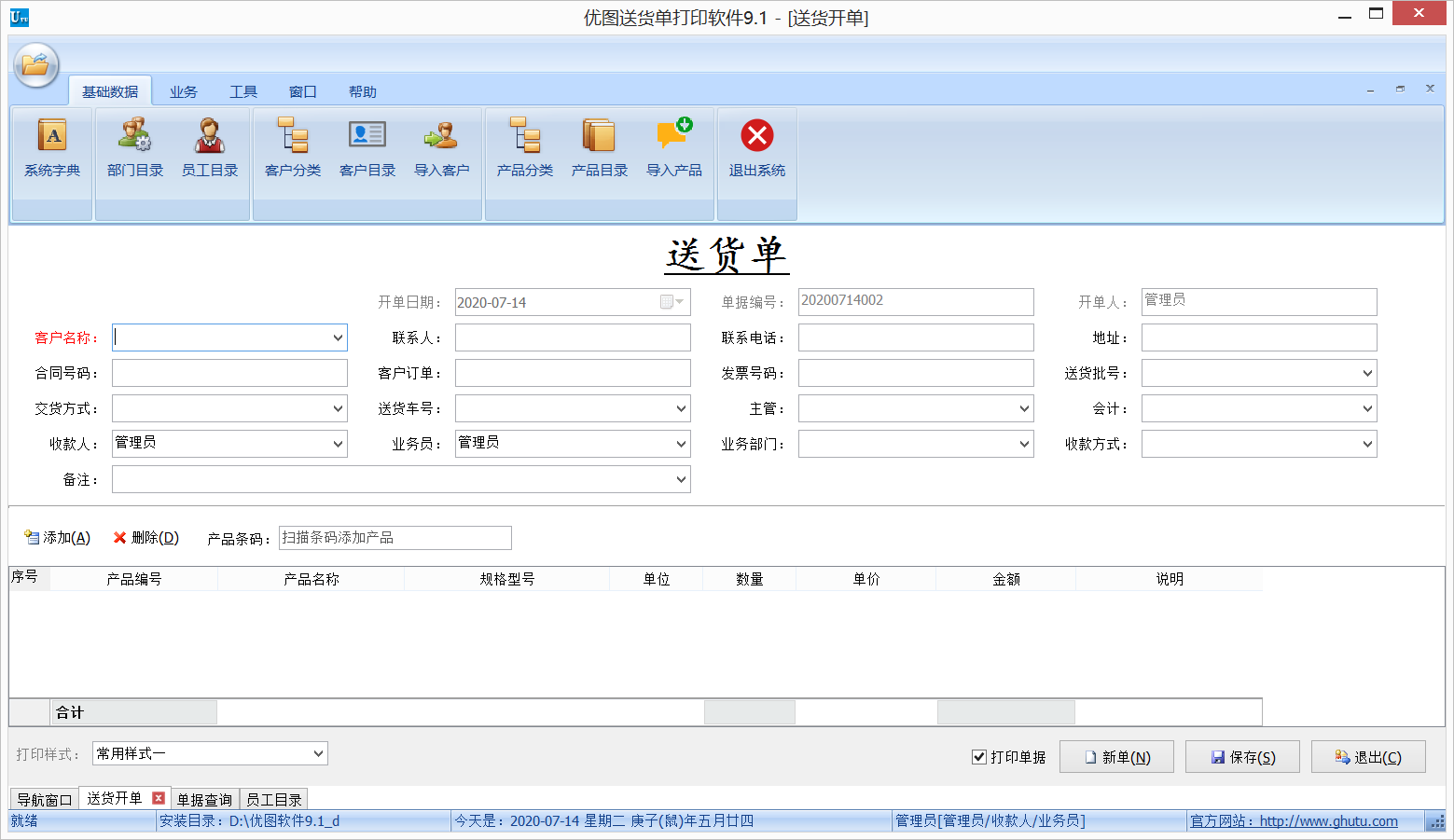Toggle the 打印单据 checkbox
1454x840 pixels.
coord(979,757)
